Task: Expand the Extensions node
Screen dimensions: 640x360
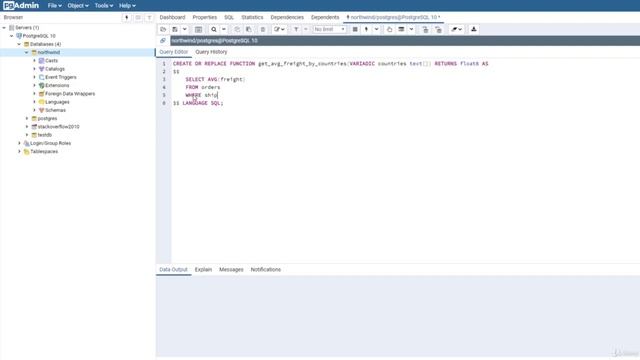Action: pos(35,85)
